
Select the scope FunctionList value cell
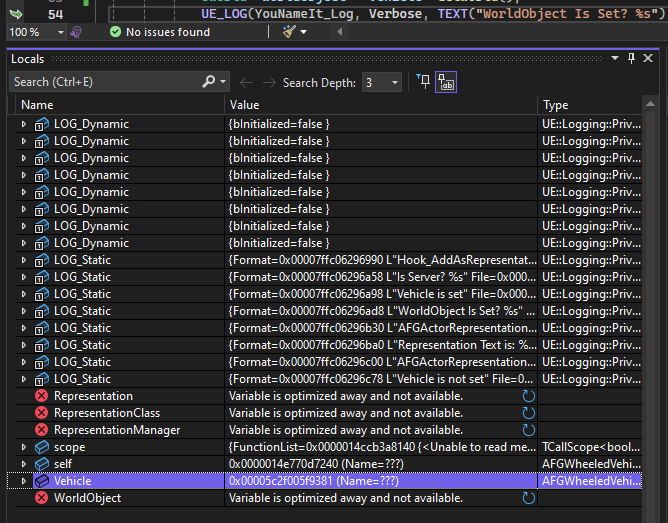coord(382,447)
